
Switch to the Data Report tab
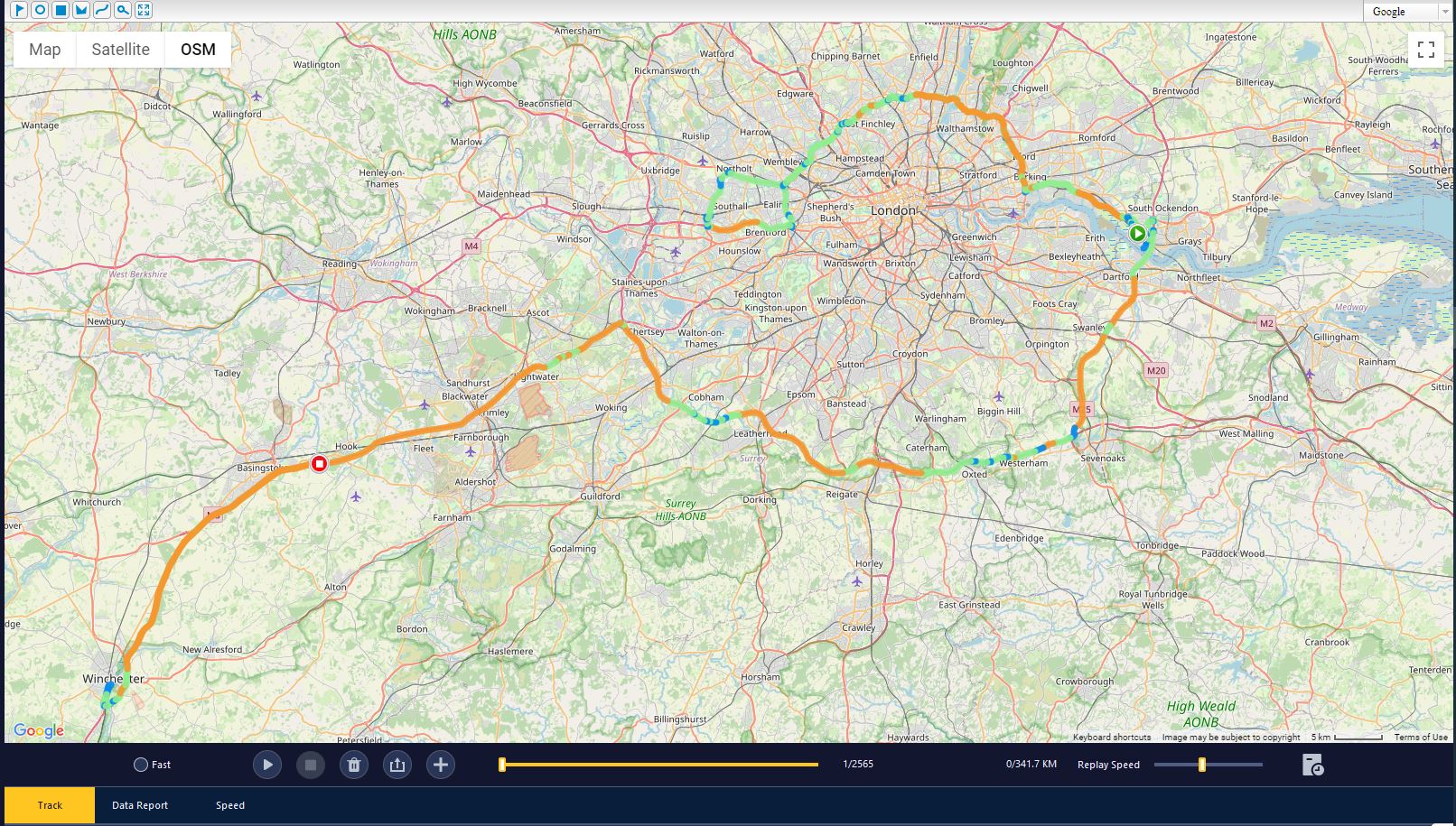140,805
